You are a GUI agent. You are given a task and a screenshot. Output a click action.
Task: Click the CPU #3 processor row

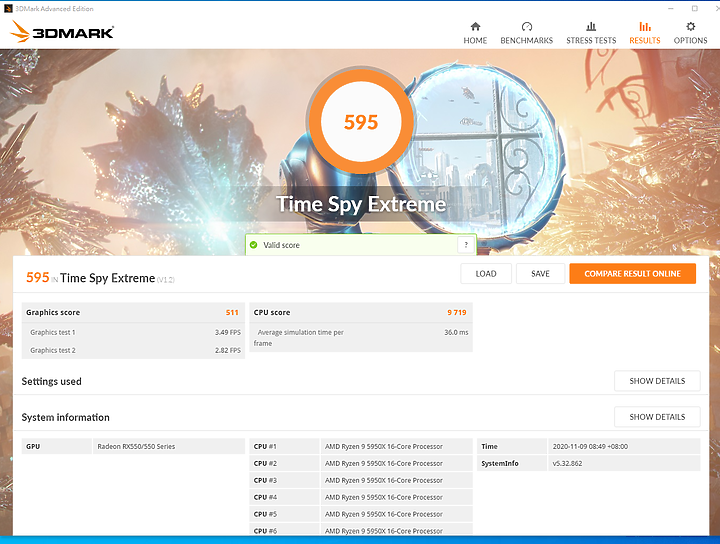pyautogui.click(x=361, y=480)
